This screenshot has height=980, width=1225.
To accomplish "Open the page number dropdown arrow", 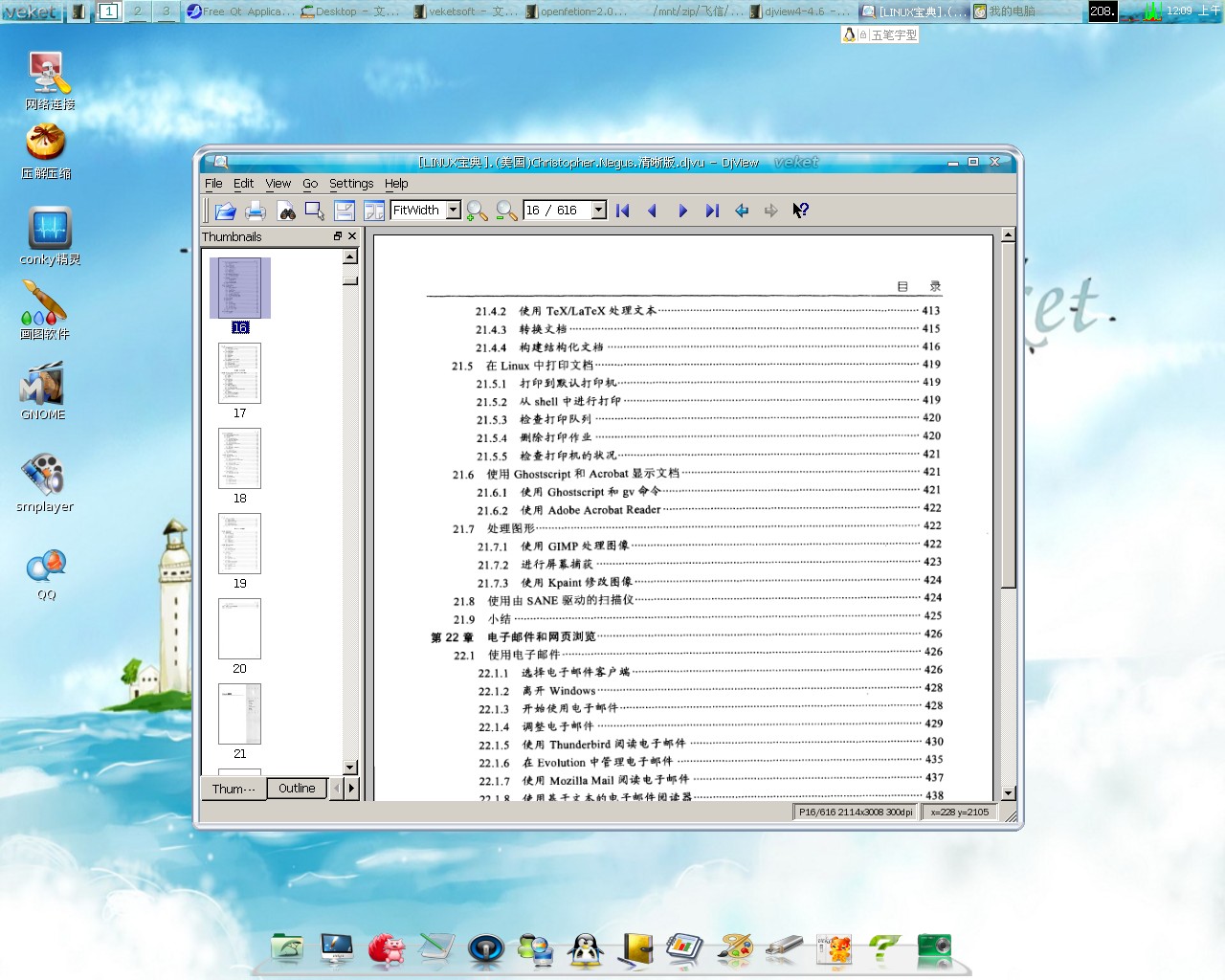I will [x=599, y=210].
